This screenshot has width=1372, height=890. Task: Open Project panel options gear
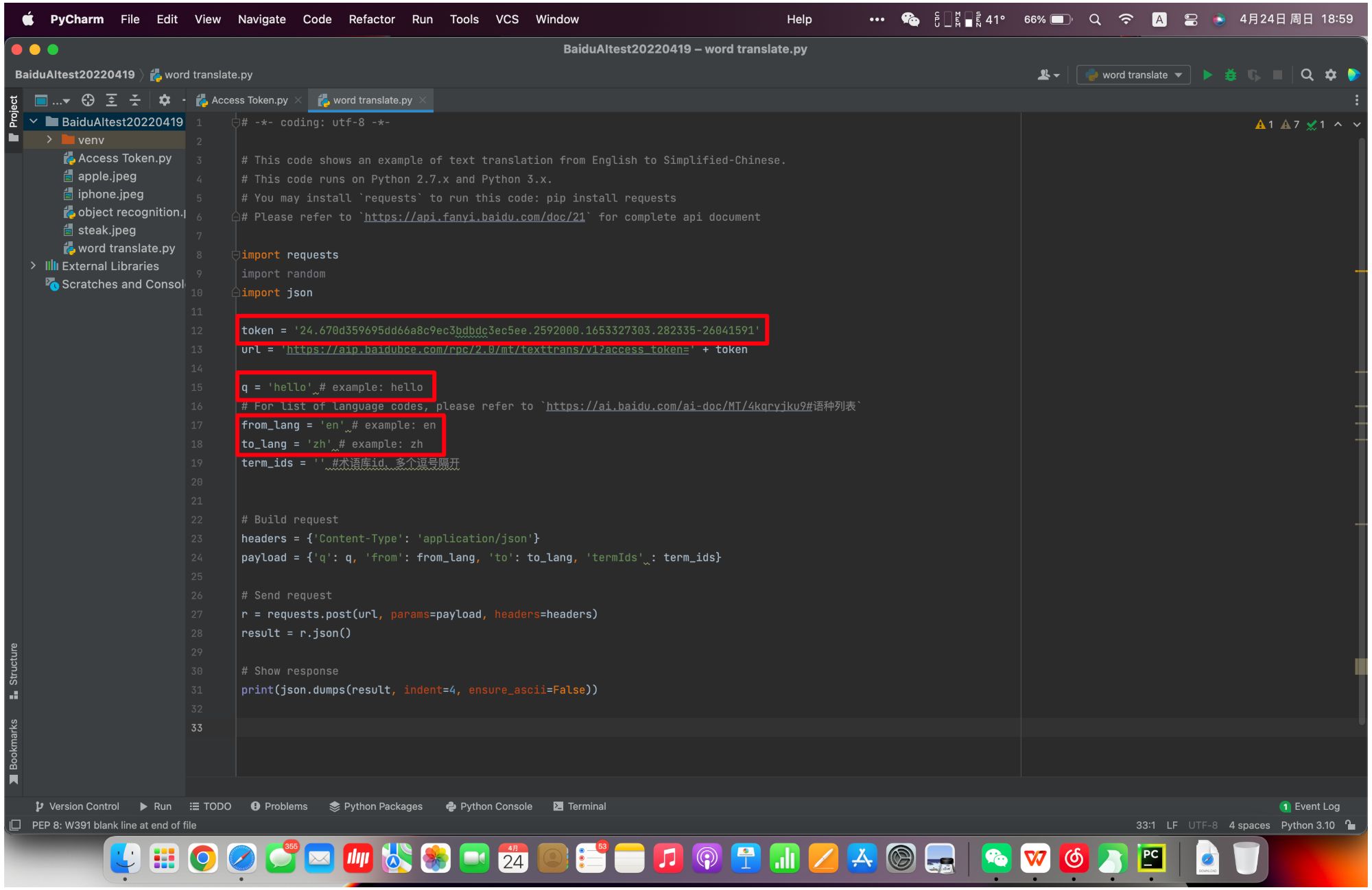click(x=165, y=100)
